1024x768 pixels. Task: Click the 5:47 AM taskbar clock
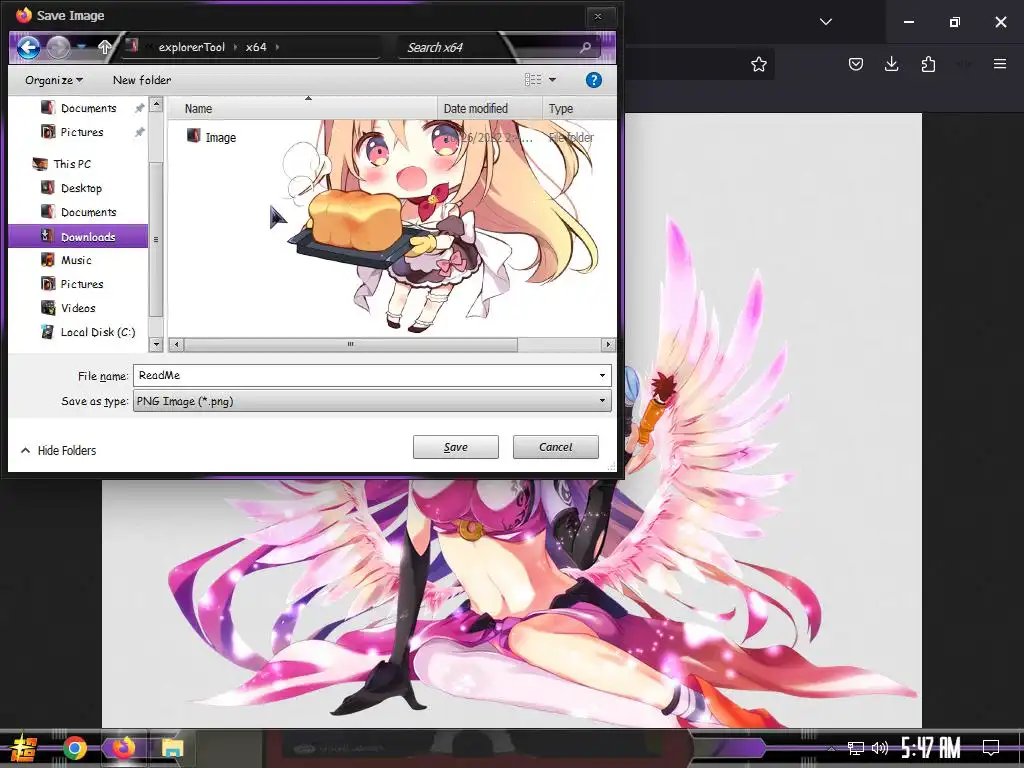tap(931, 748)
